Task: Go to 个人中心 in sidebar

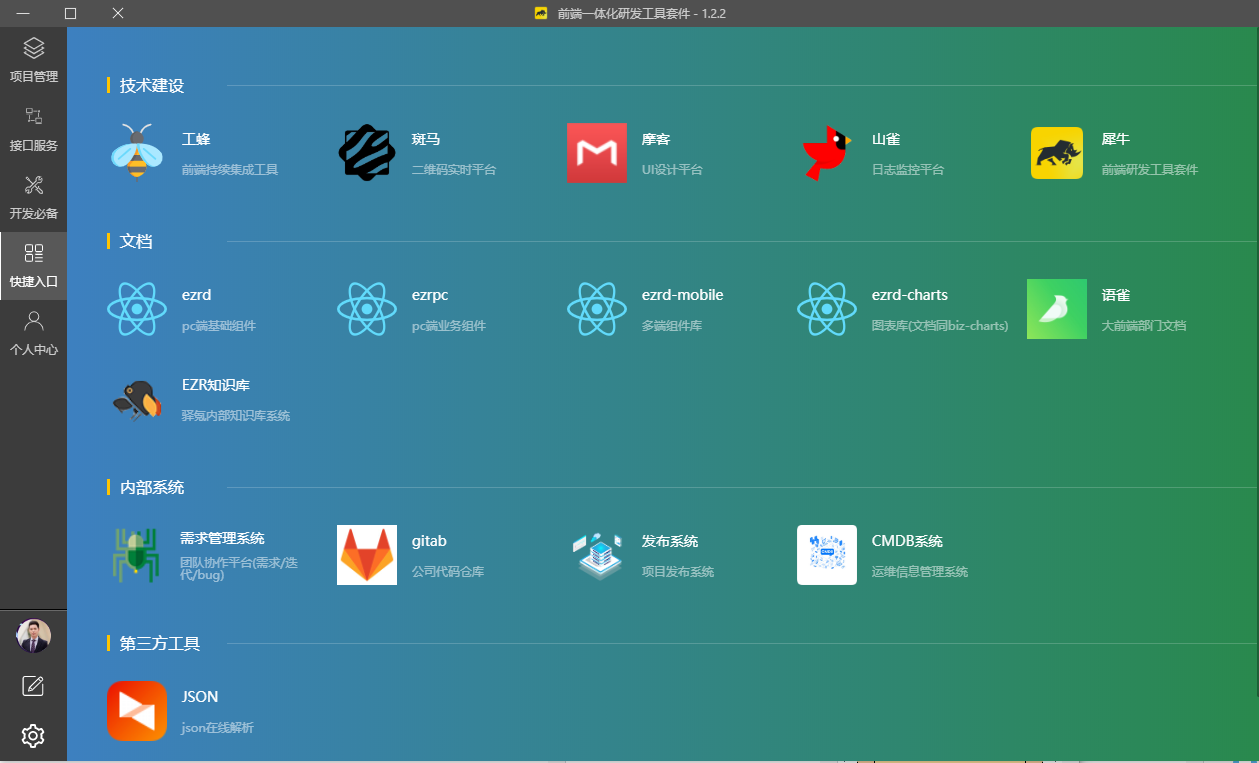Action: coord(34,333)
